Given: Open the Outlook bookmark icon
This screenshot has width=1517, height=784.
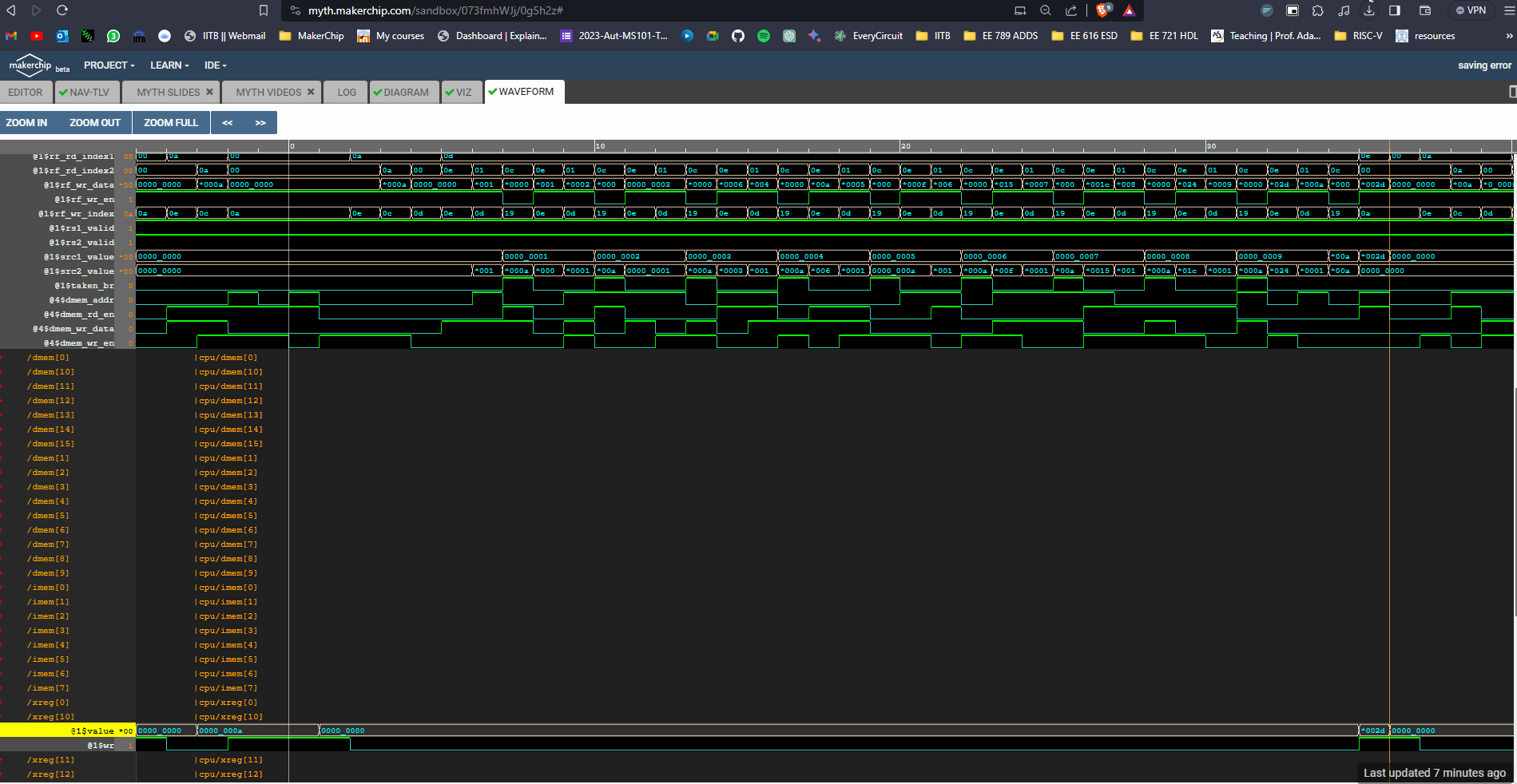Looking at the screenshot, I should (62, 36).
